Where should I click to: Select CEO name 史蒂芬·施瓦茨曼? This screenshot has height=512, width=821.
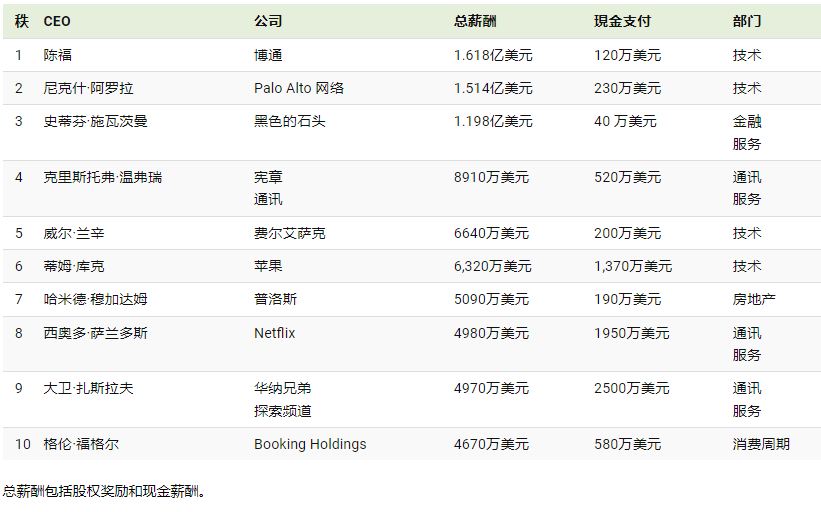coord(95,121)
